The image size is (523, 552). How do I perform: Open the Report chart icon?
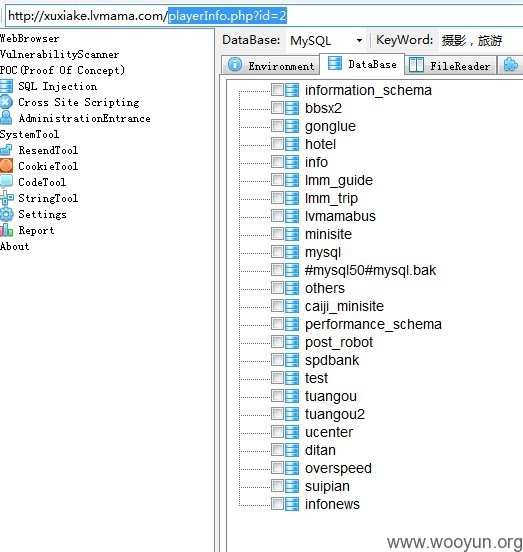coord(6,230)
